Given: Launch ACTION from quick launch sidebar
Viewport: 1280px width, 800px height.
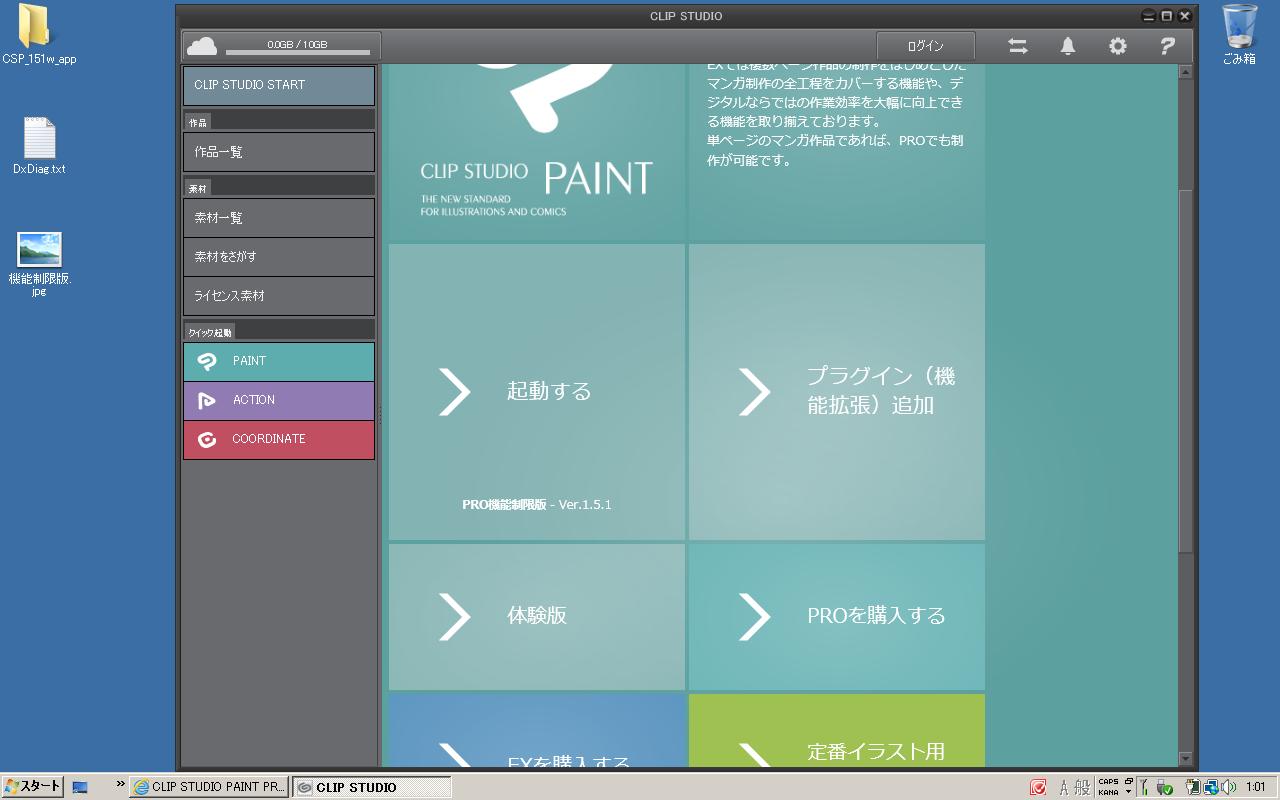Looking at the screenshot, I should pyautogui.click(x=279, y=400).
